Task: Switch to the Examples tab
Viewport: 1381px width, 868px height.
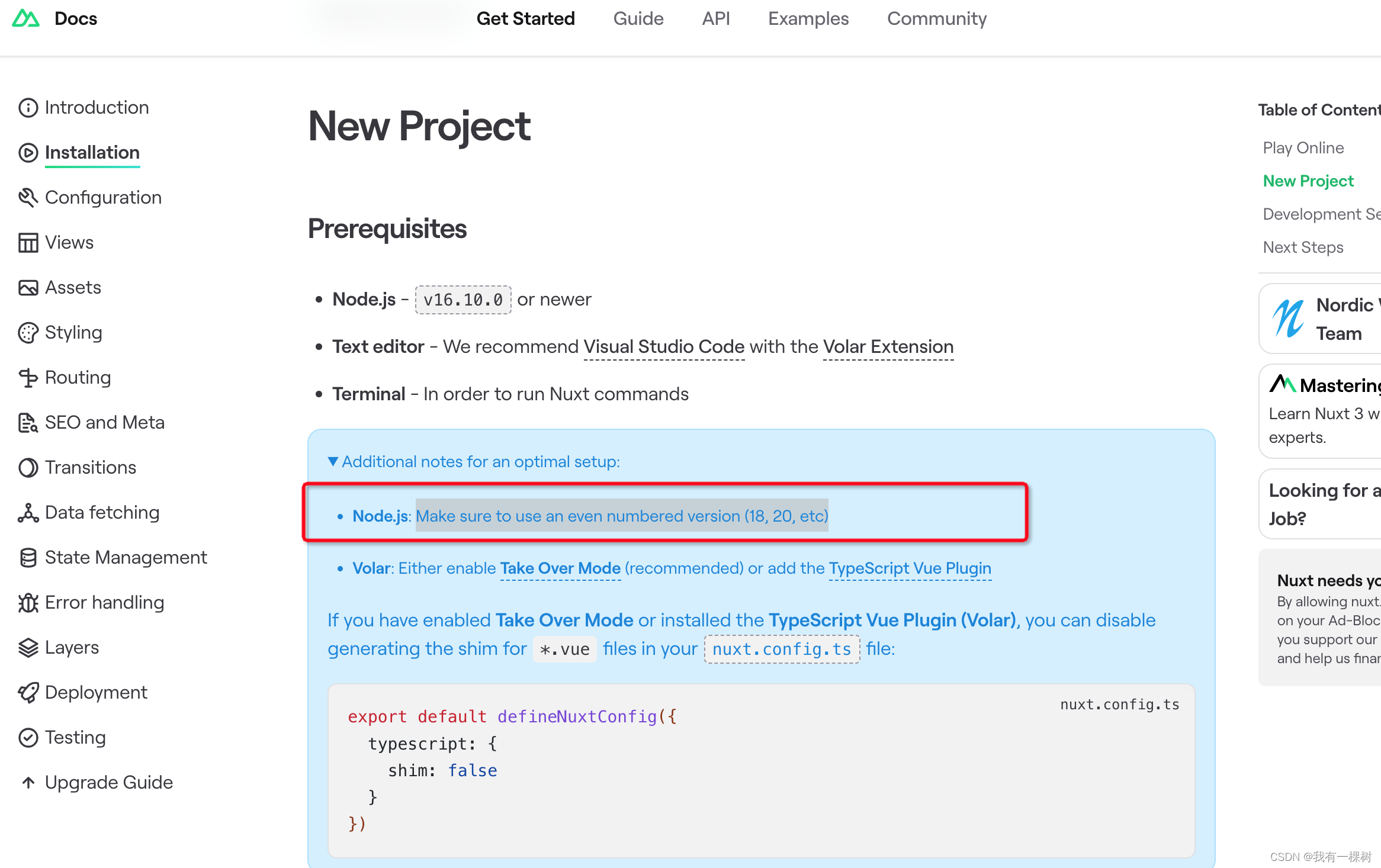Action: pyautogui.click(x=808, y=18)
